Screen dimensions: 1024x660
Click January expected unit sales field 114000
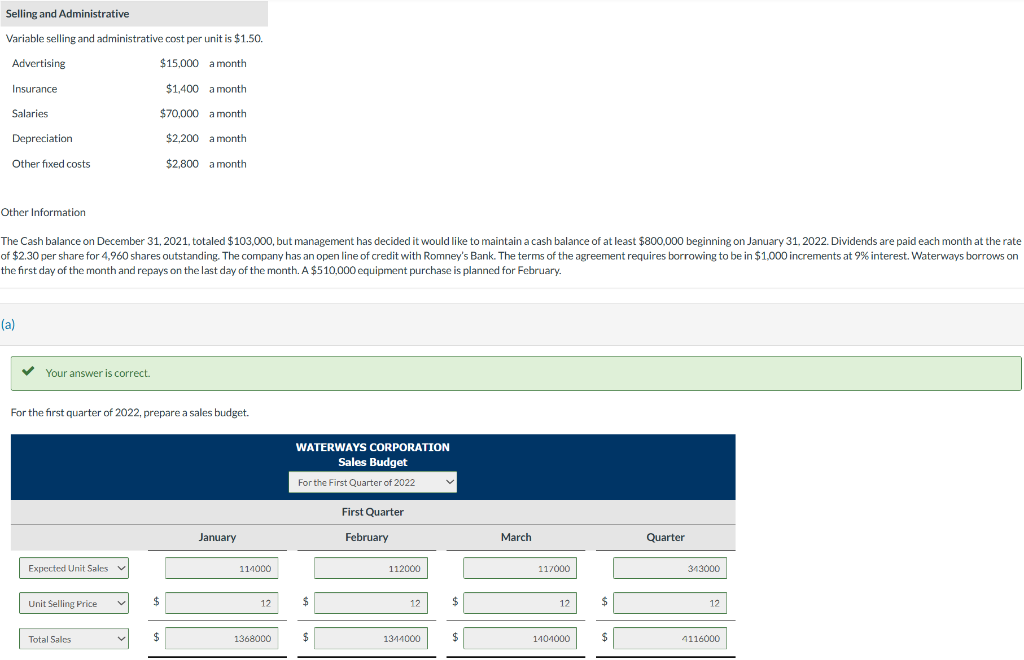coord(222,568)
